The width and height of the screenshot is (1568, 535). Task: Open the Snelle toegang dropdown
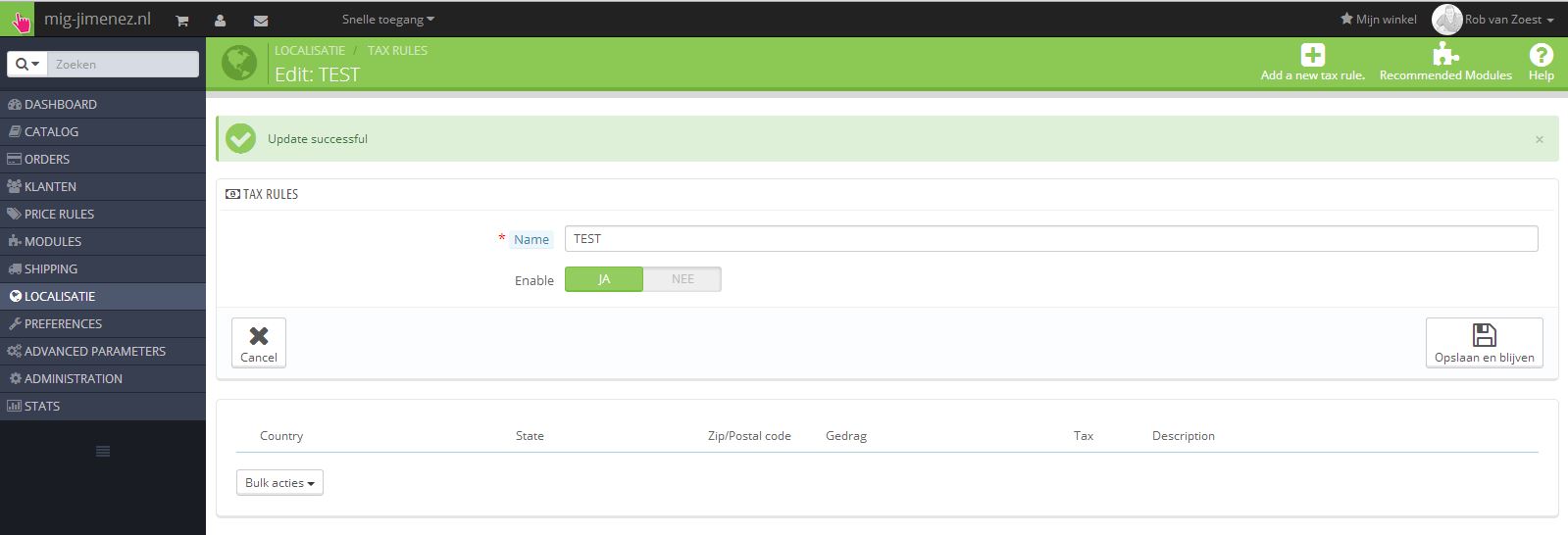point(387,20)
